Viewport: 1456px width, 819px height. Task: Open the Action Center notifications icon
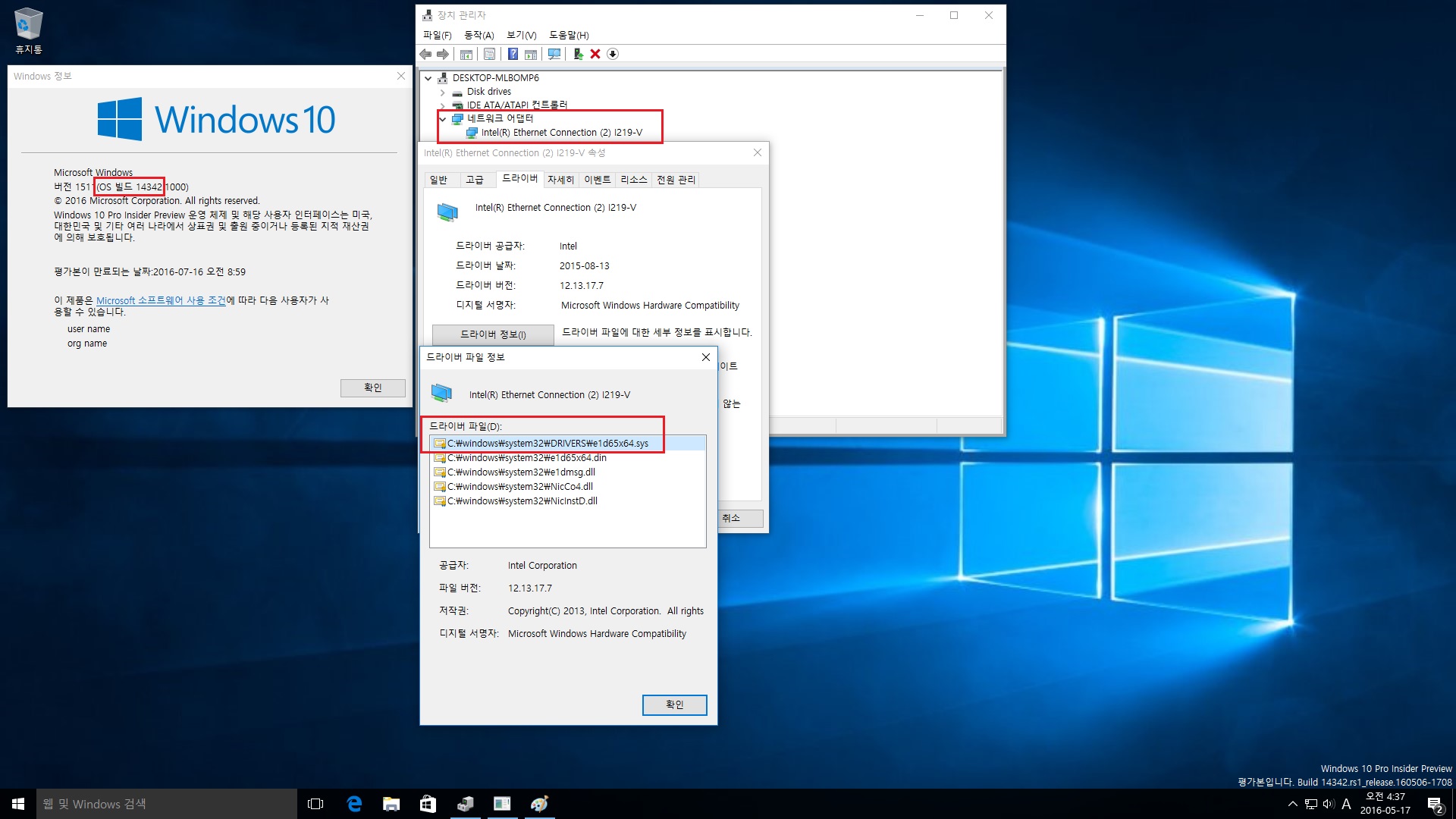(1435, 804)
